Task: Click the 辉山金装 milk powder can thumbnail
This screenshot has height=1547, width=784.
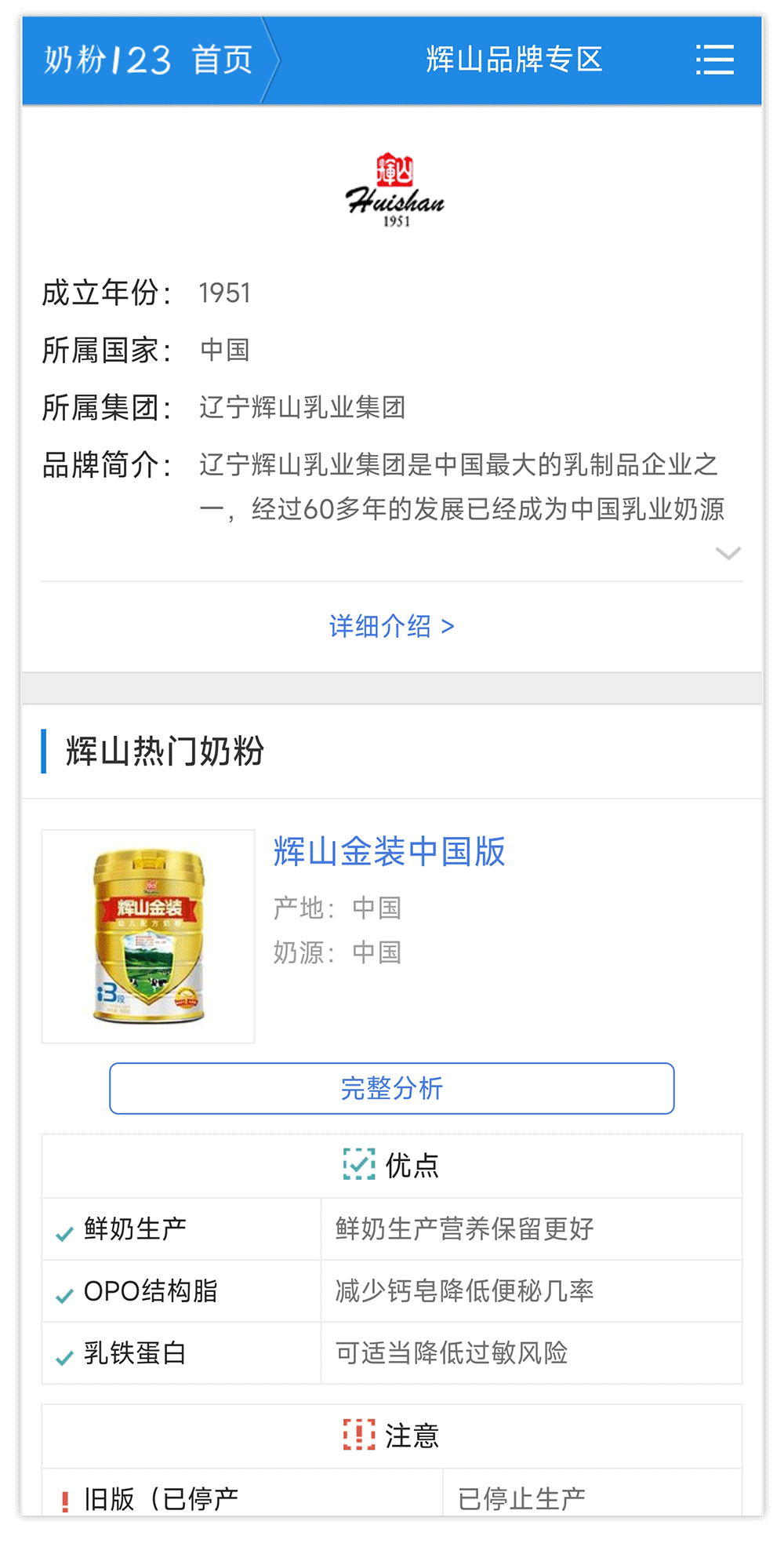Action: (148, 936)
